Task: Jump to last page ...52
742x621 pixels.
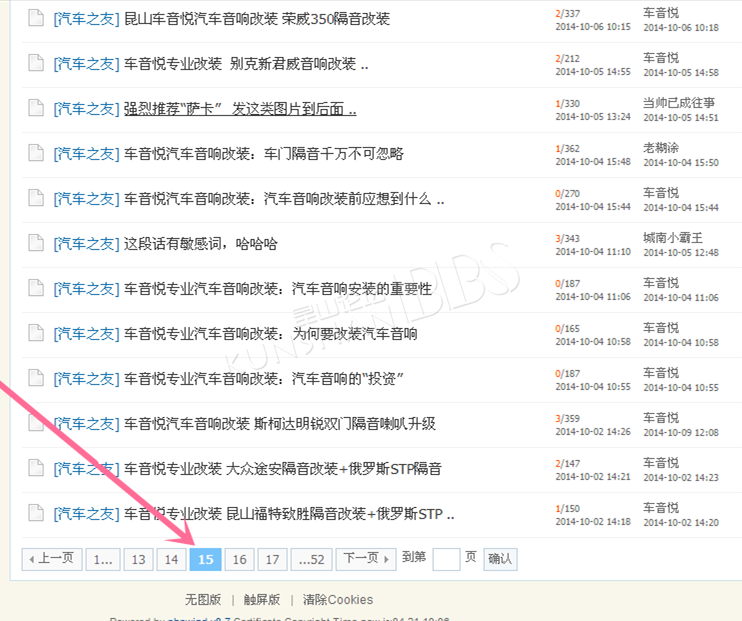Action: point(311,559)
